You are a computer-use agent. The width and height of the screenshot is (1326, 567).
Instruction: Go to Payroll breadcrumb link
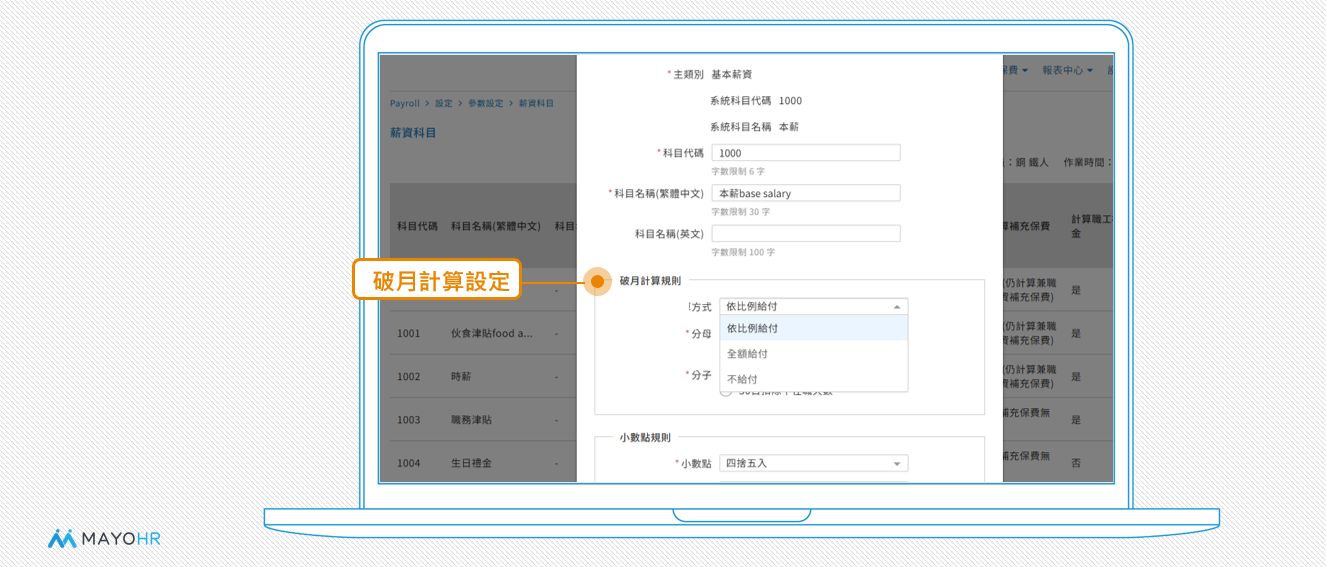[405, 103]
